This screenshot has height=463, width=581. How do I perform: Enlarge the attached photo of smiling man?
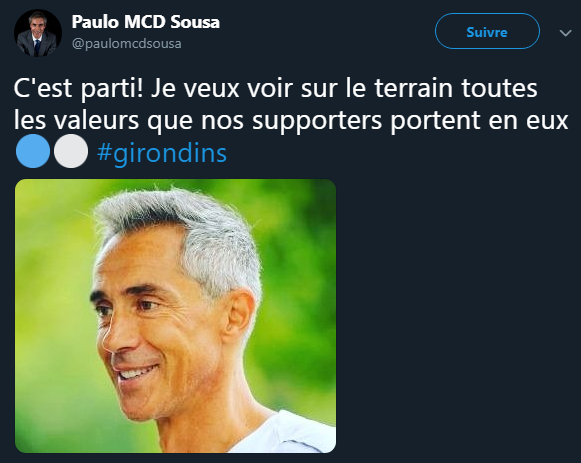pos(175,316)
